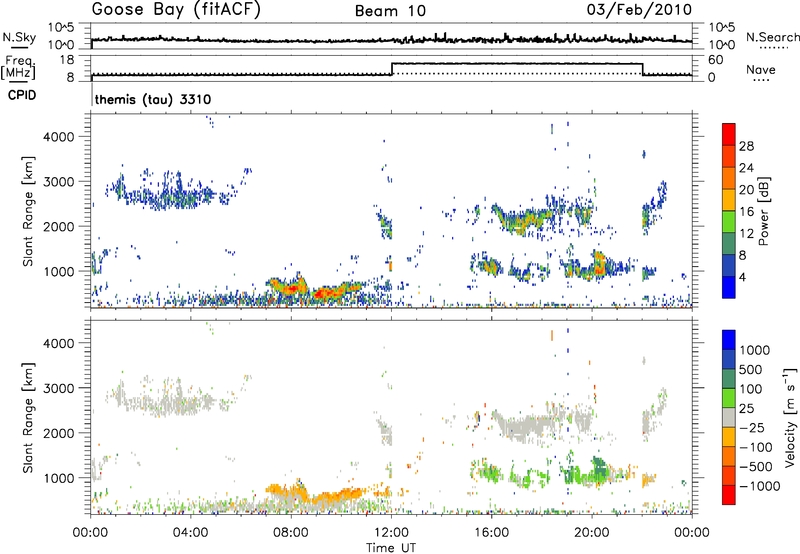Select the 60 Nave tick label
The image size is (800, 554).
716,60
